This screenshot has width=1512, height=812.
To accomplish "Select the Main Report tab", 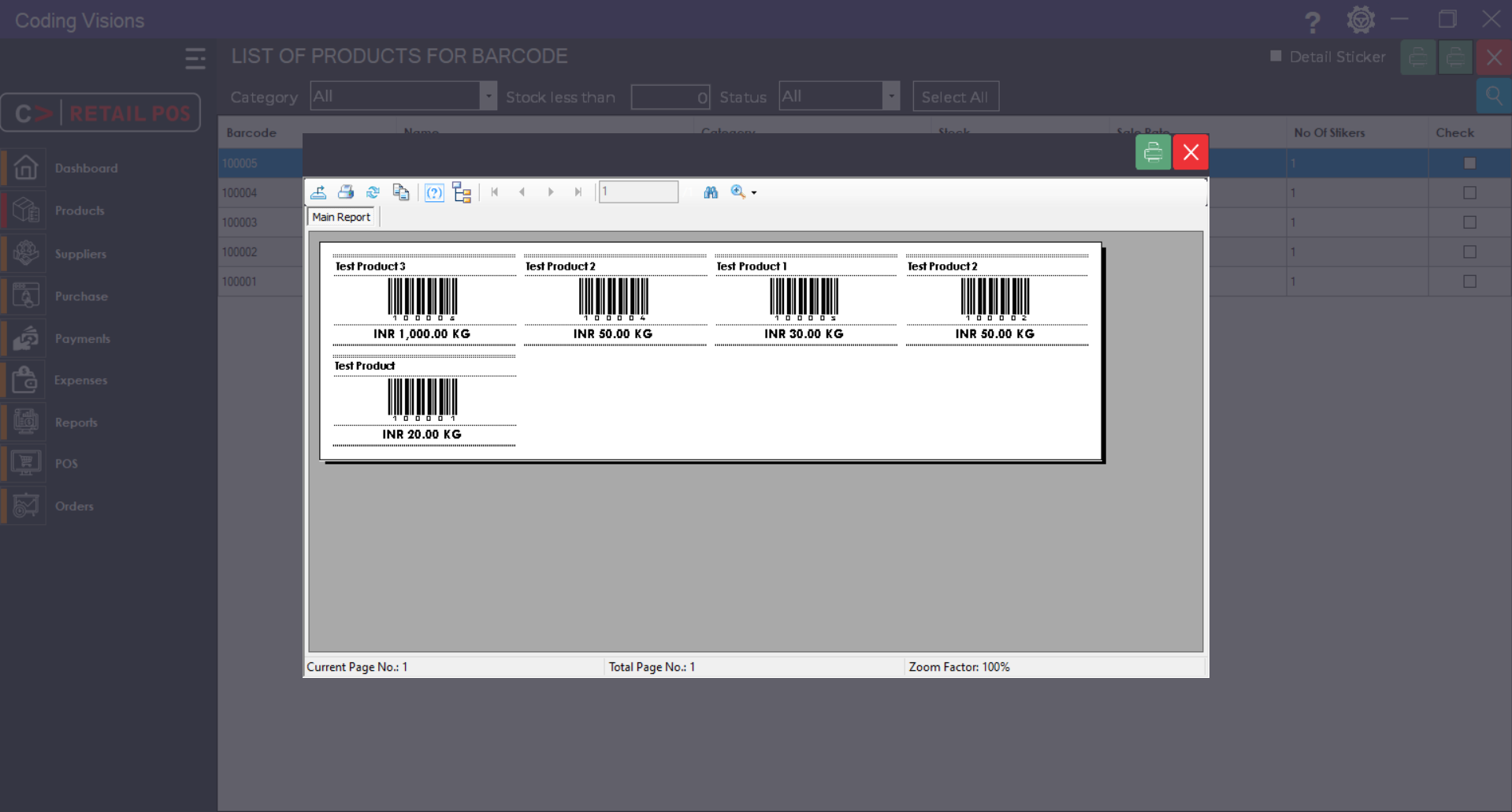I will (x=341, y=217).
